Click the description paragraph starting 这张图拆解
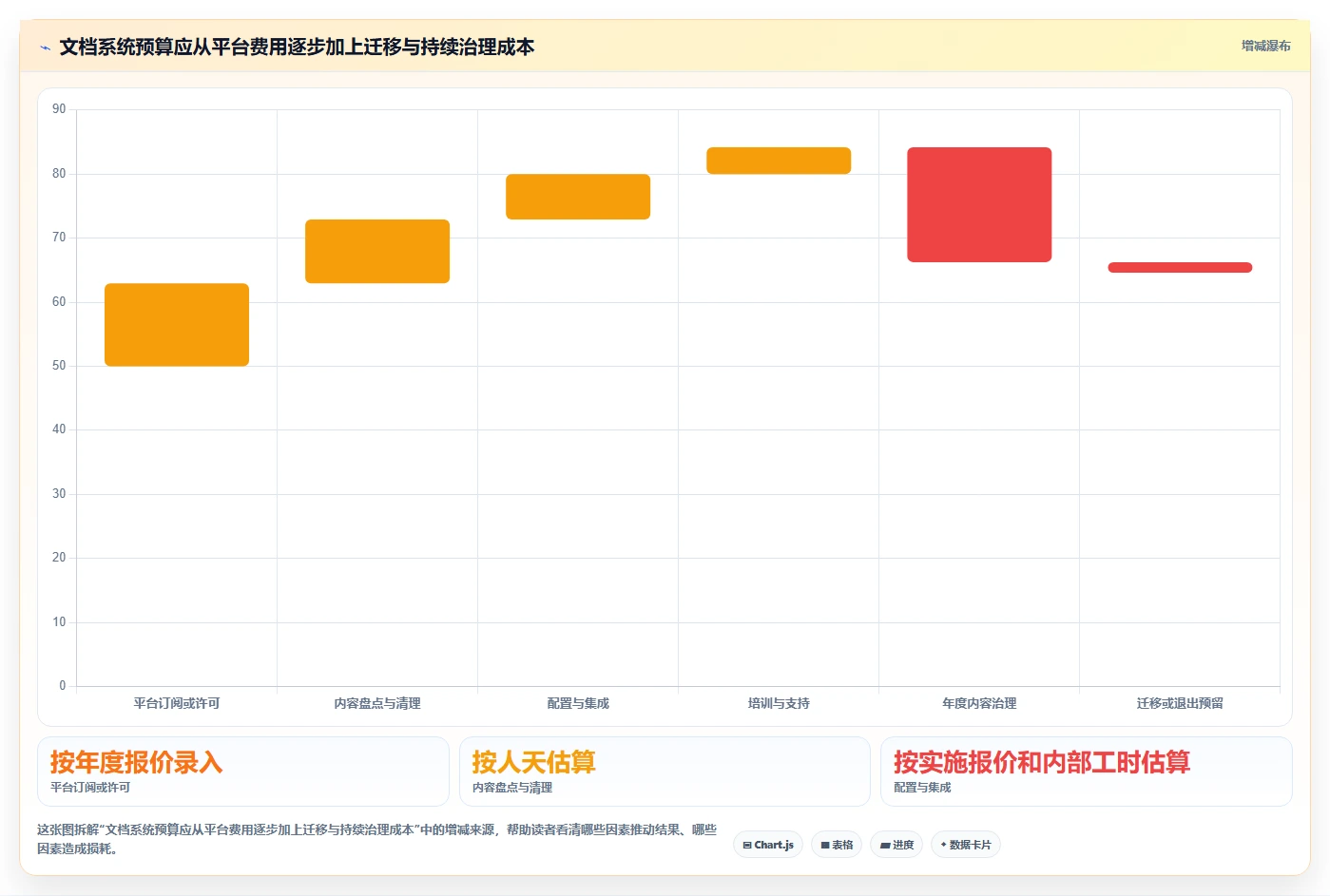 (376, 839)
